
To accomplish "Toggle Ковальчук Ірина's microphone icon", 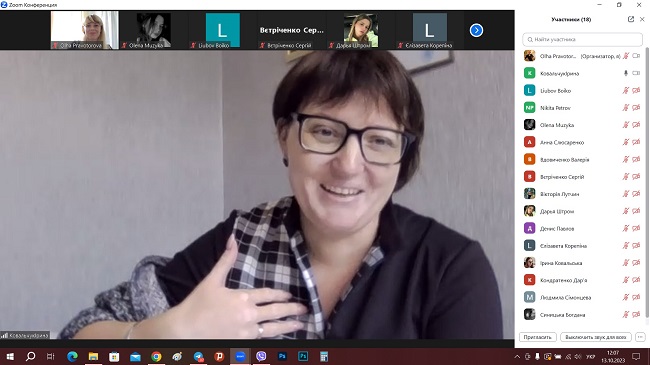I will (626, 73).
